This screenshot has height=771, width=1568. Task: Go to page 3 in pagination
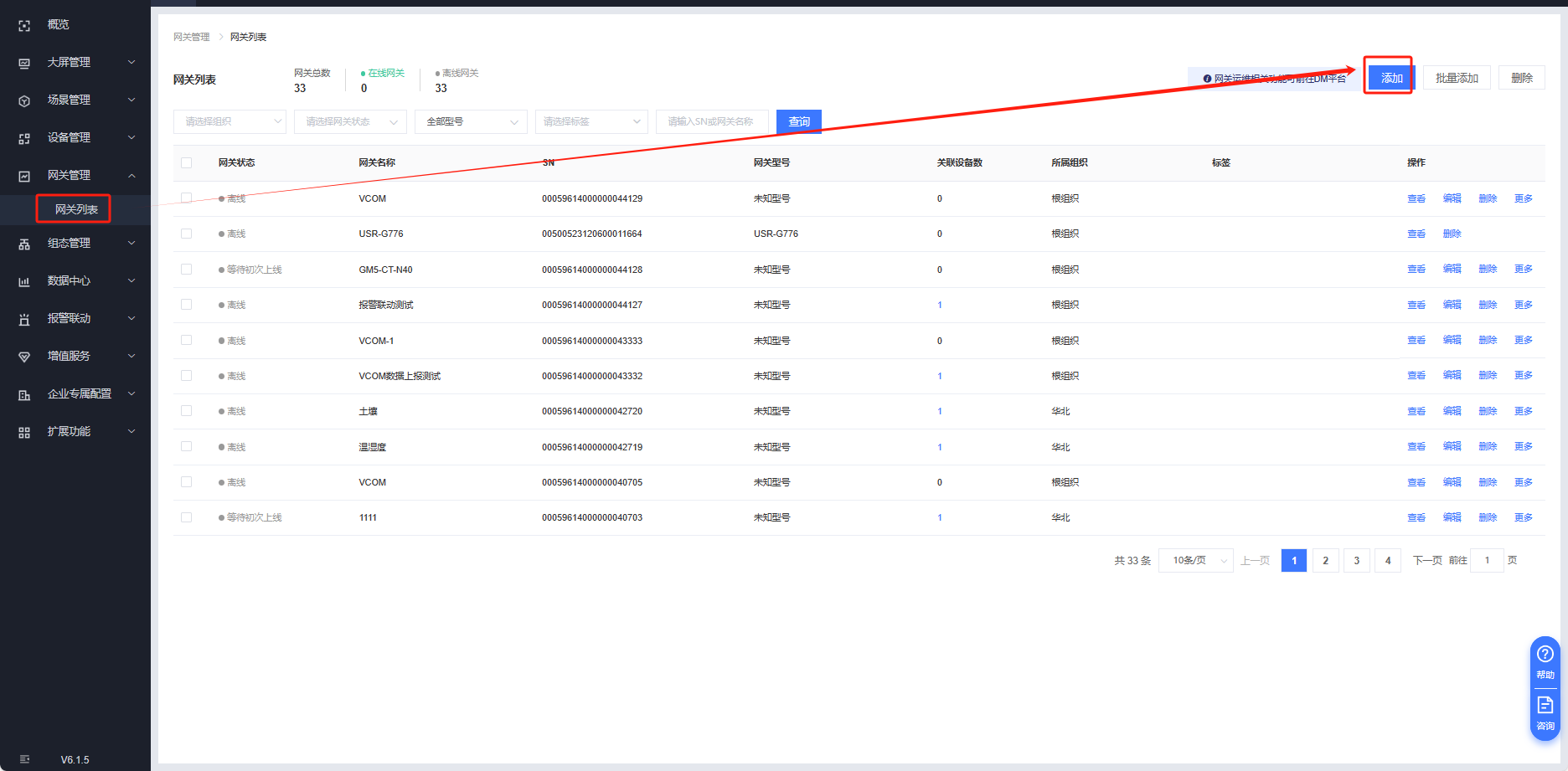[x=1356, y=561]
